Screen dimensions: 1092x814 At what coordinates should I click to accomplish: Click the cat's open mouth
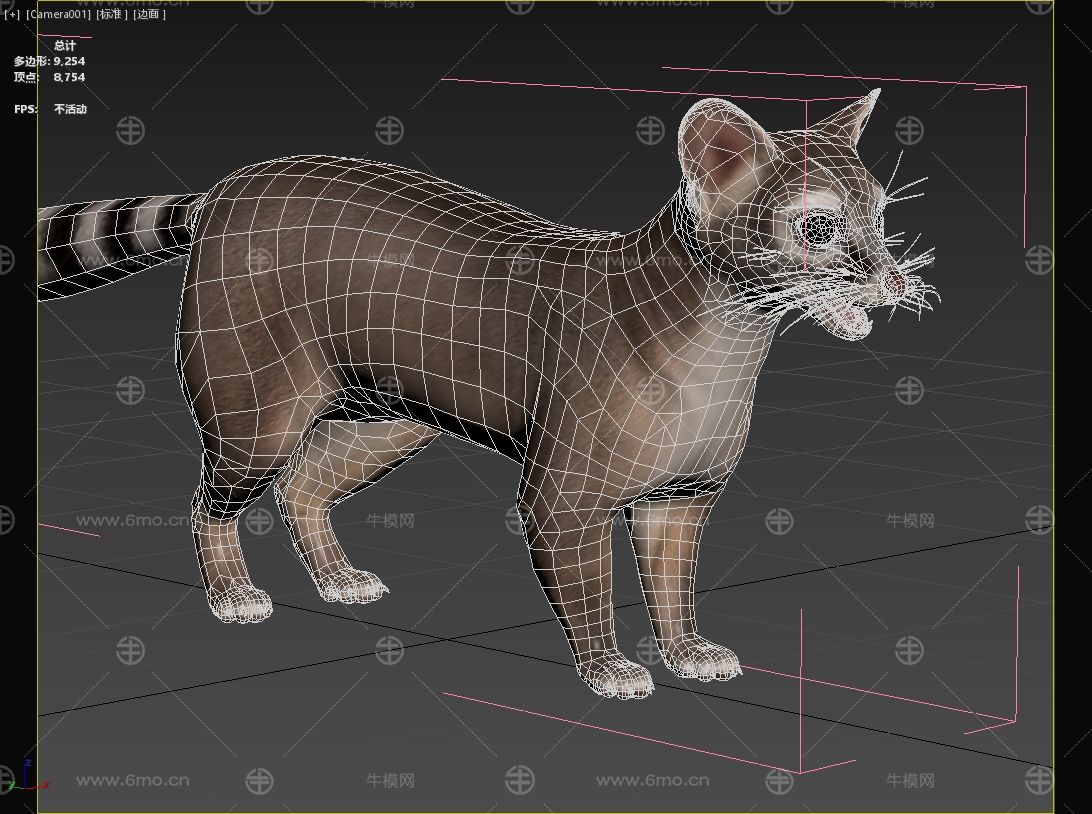[847, 318]
